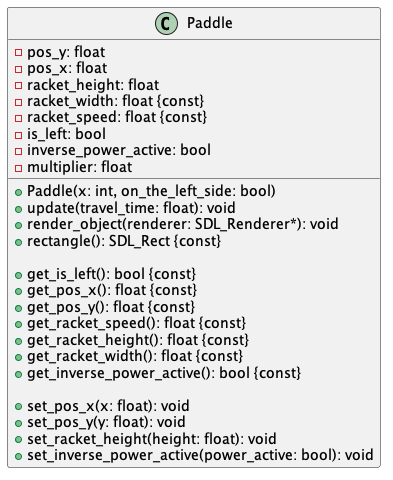Click the green marker beside rectangle()
393x480 pixels.
[x=18, y=242]
